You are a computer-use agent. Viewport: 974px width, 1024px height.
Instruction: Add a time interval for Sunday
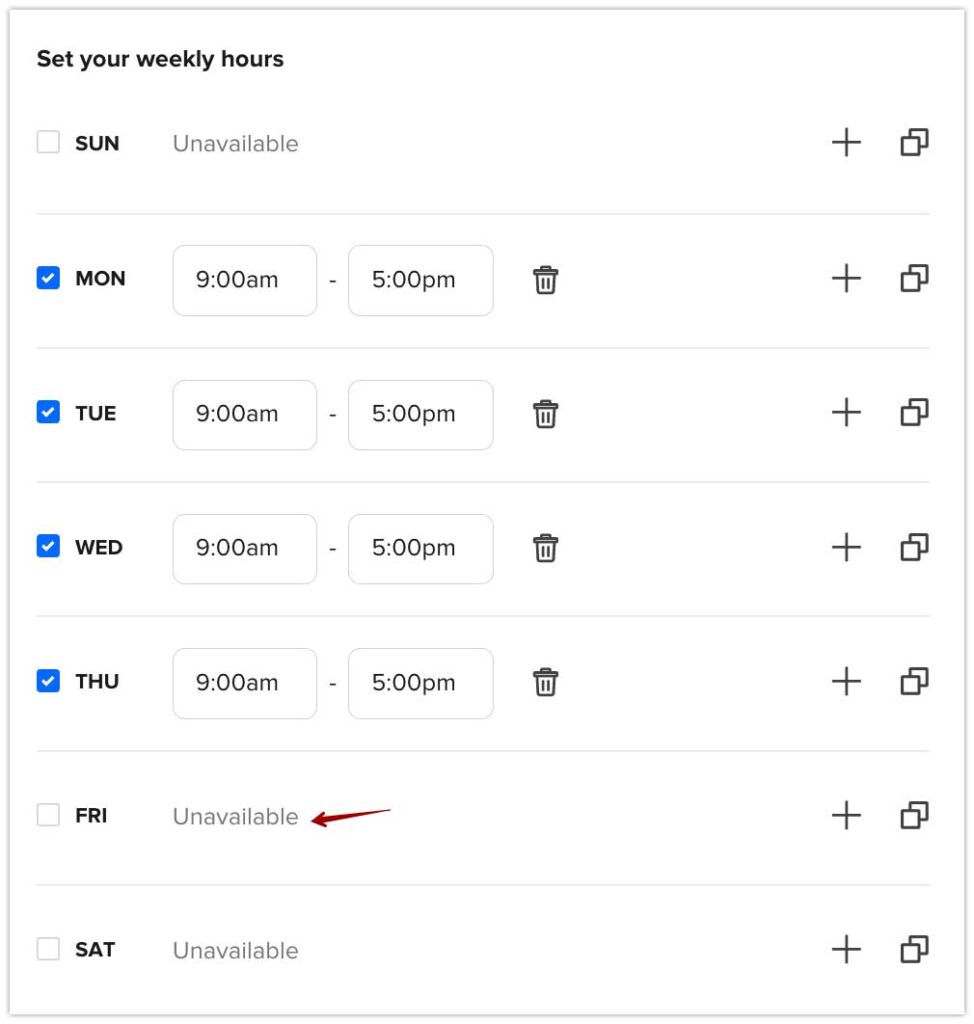[x=846, y=142]
